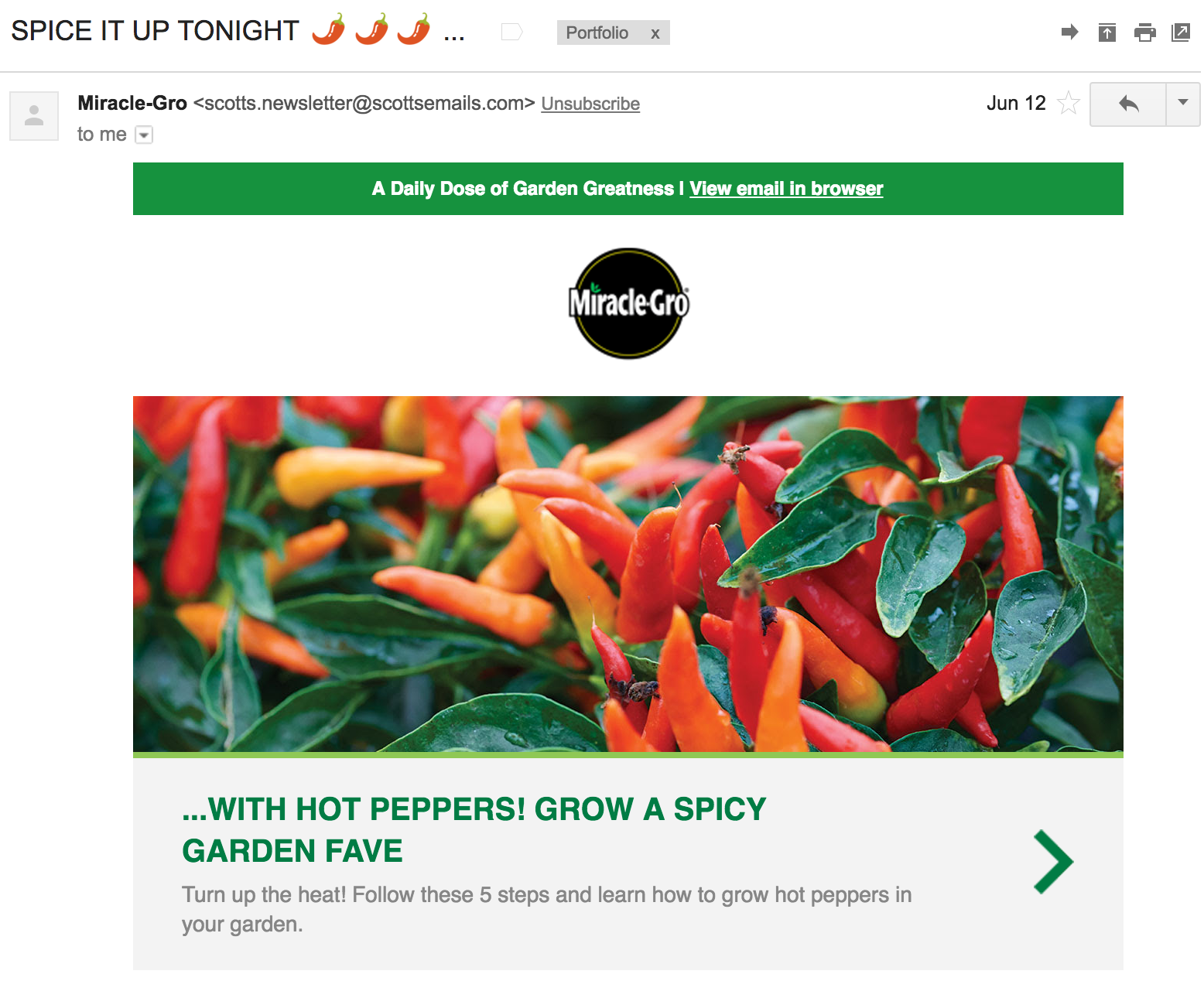
Task: Open email in new window icon
Action: pos(1181,32)
